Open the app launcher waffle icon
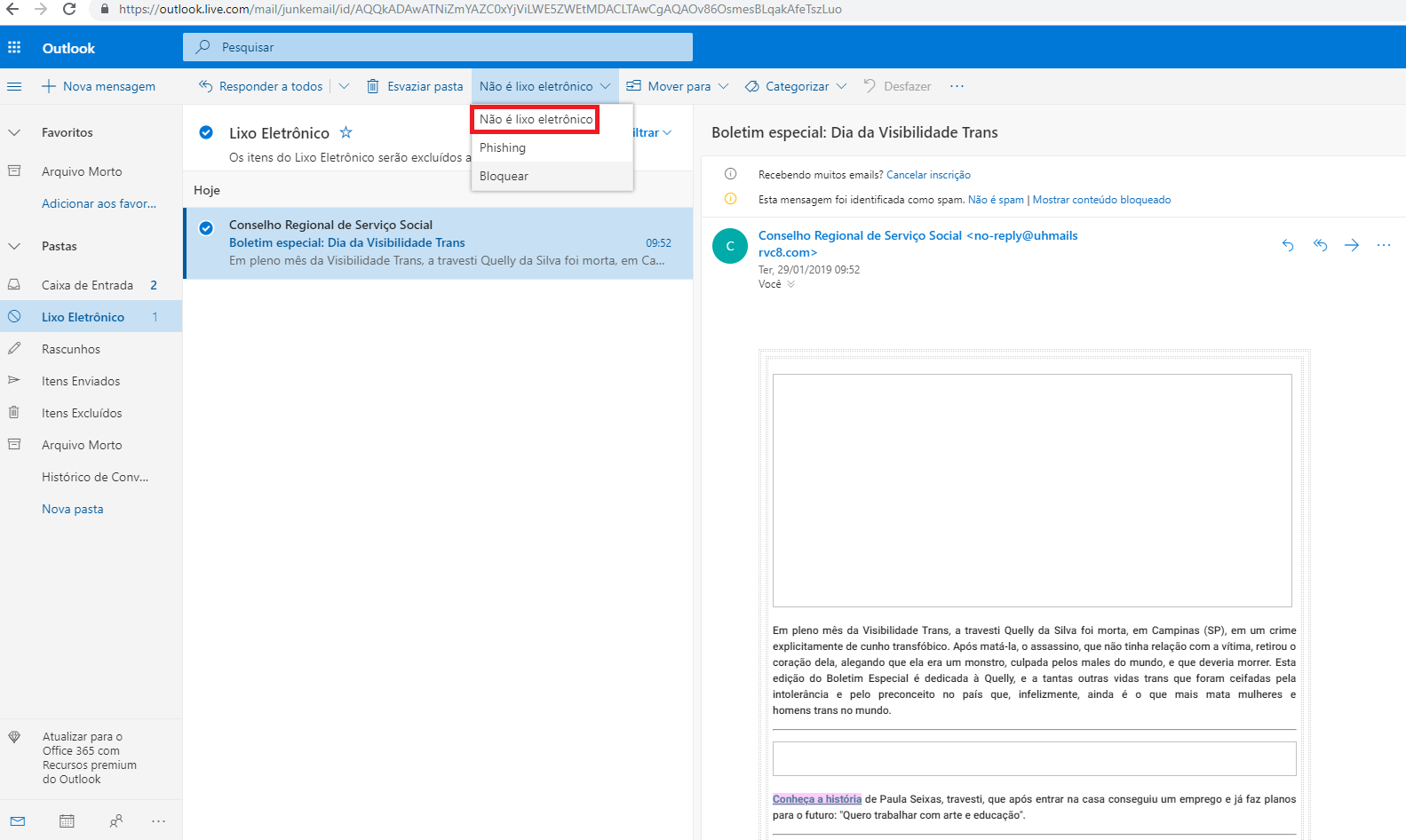Screen dimensions: 1406x840 (14, 47)
